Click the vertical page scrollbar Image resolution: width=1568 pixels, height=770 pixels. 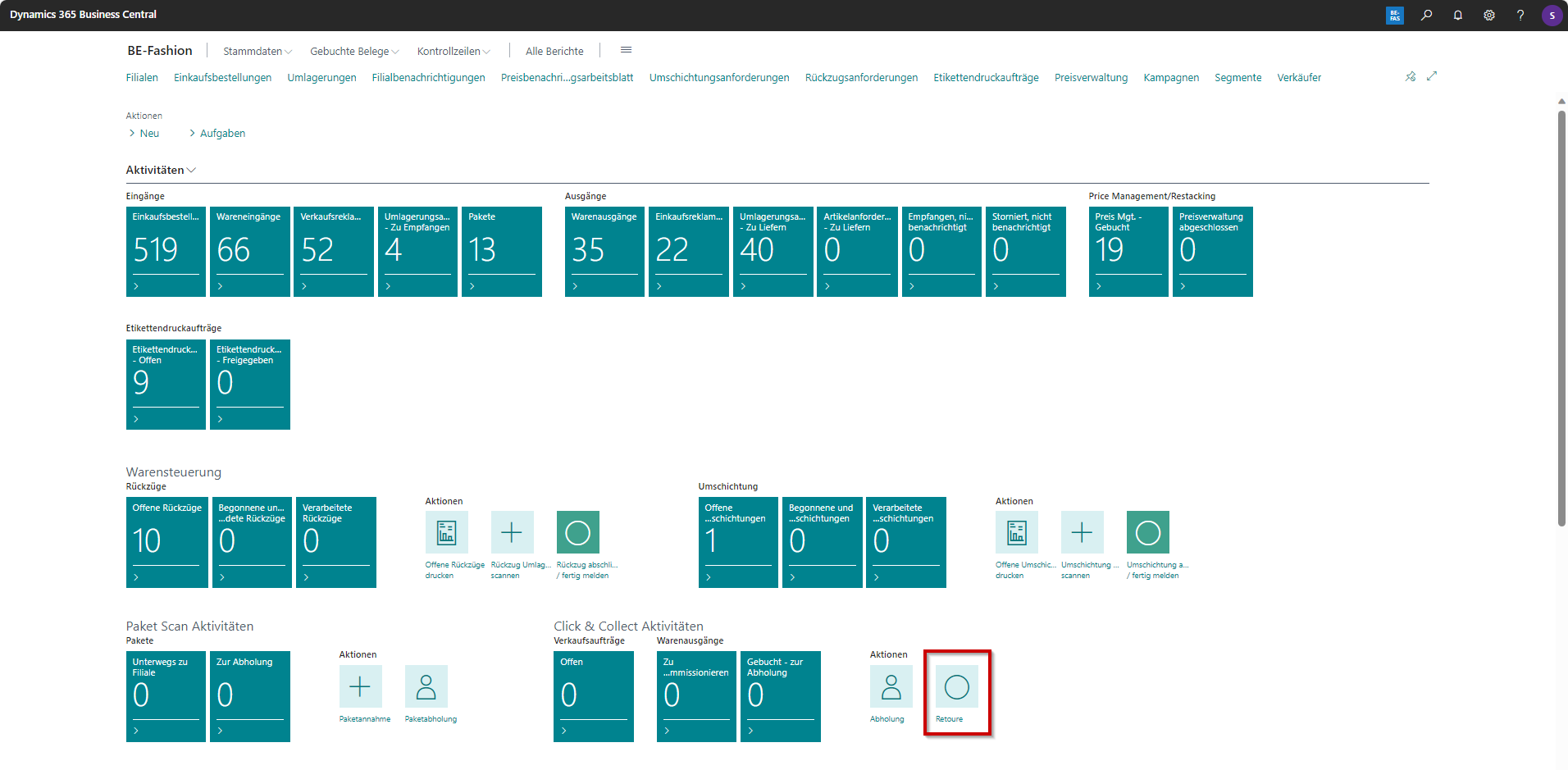click(1561, 320)
